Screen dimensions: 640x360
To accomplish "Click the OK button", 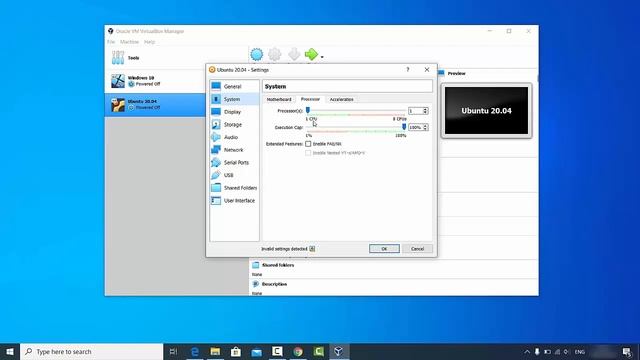I will [x=384, y=249].
